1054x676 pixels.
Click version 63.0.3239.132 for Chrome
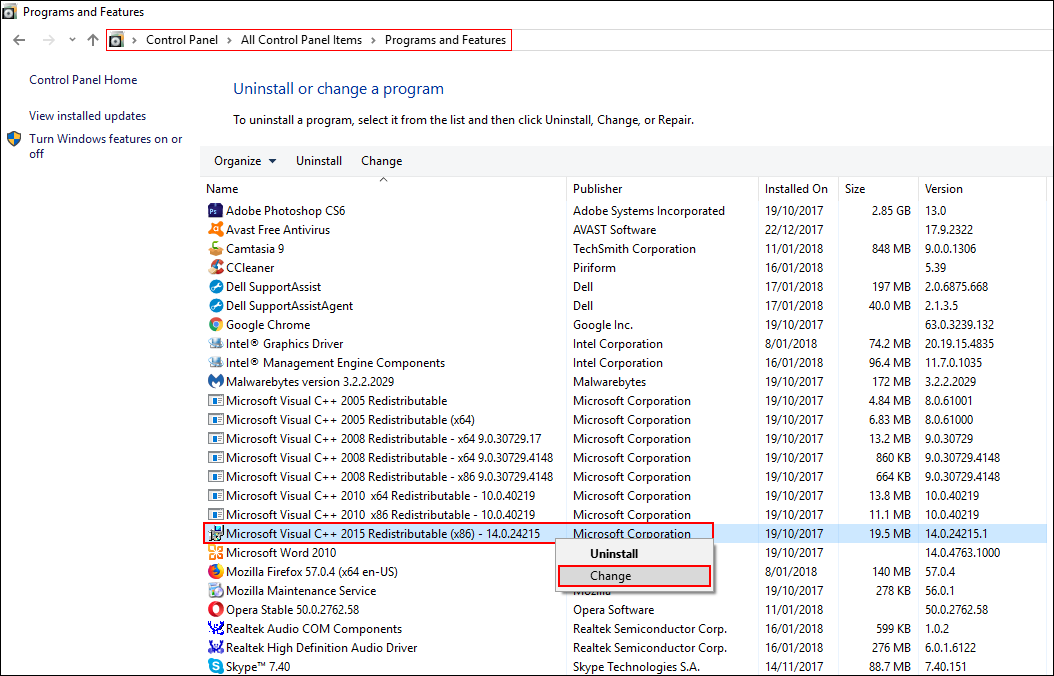click(x=959, y=325)
